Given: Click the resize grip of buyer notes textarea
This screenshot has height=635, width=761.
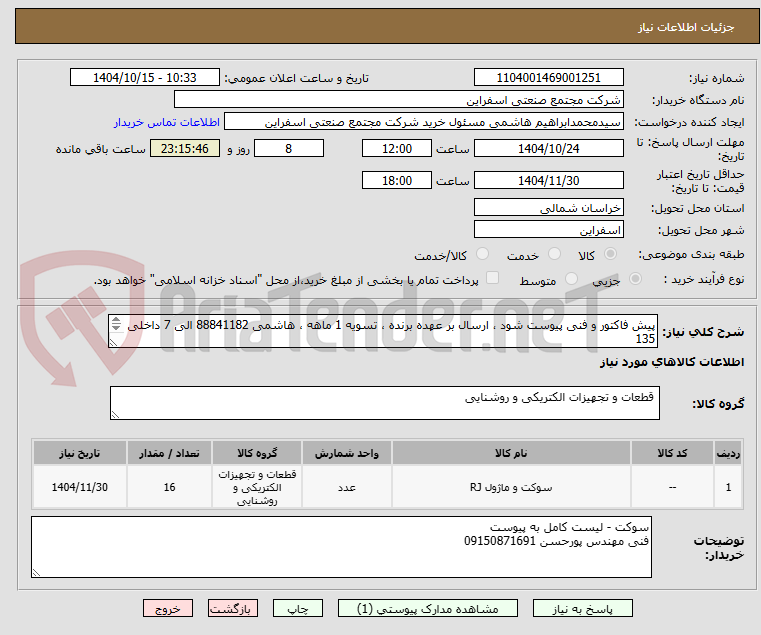Looking at the screenshot, I should click(x=36, y=573).
